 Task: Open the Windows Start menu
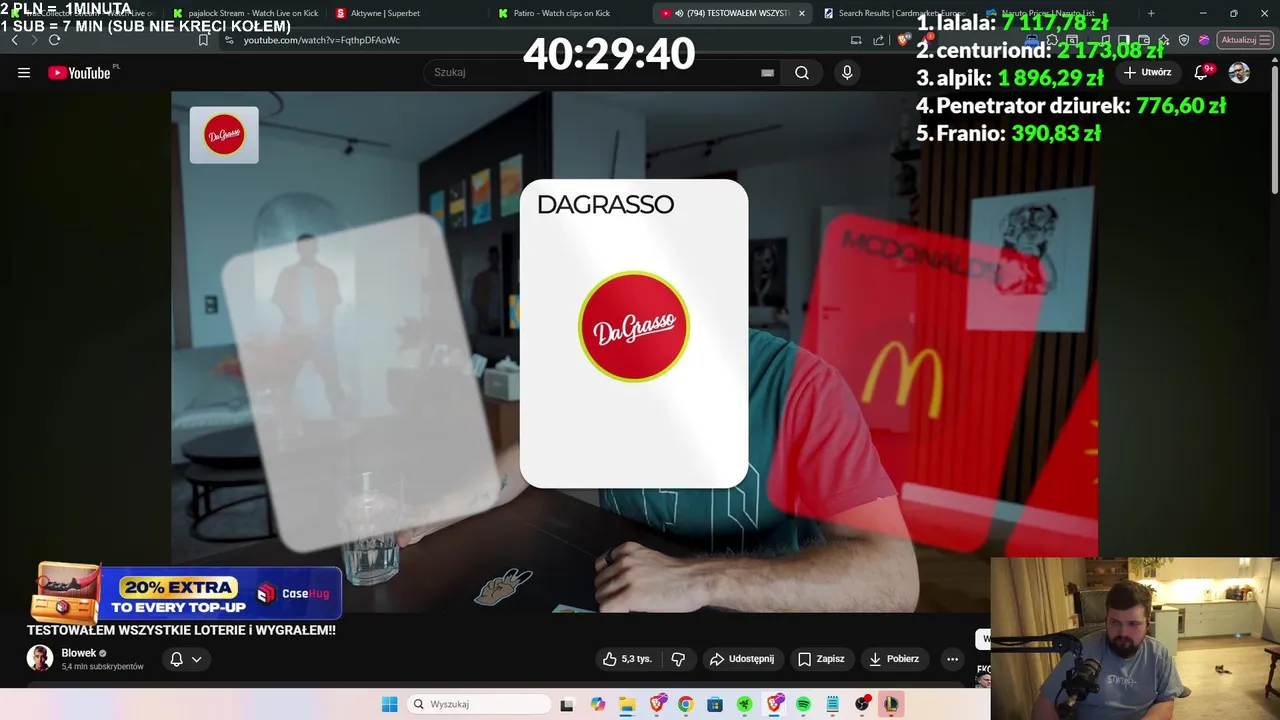pyautogui.click(x=389, y=704)
